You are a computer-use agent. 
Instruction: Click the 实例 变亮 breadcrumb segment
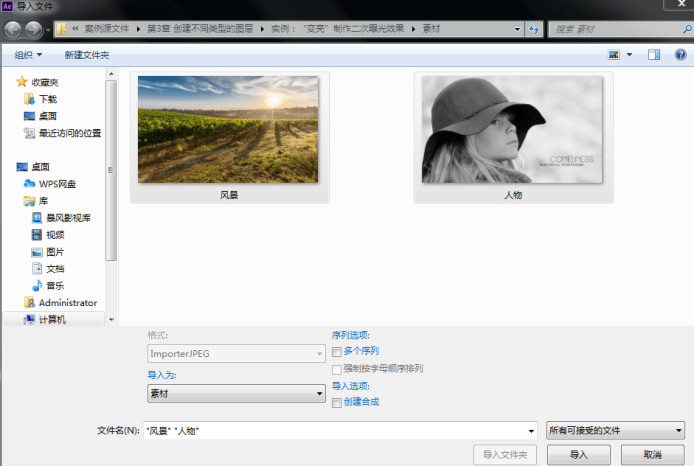pyautogui.click(x=338, y=29)
